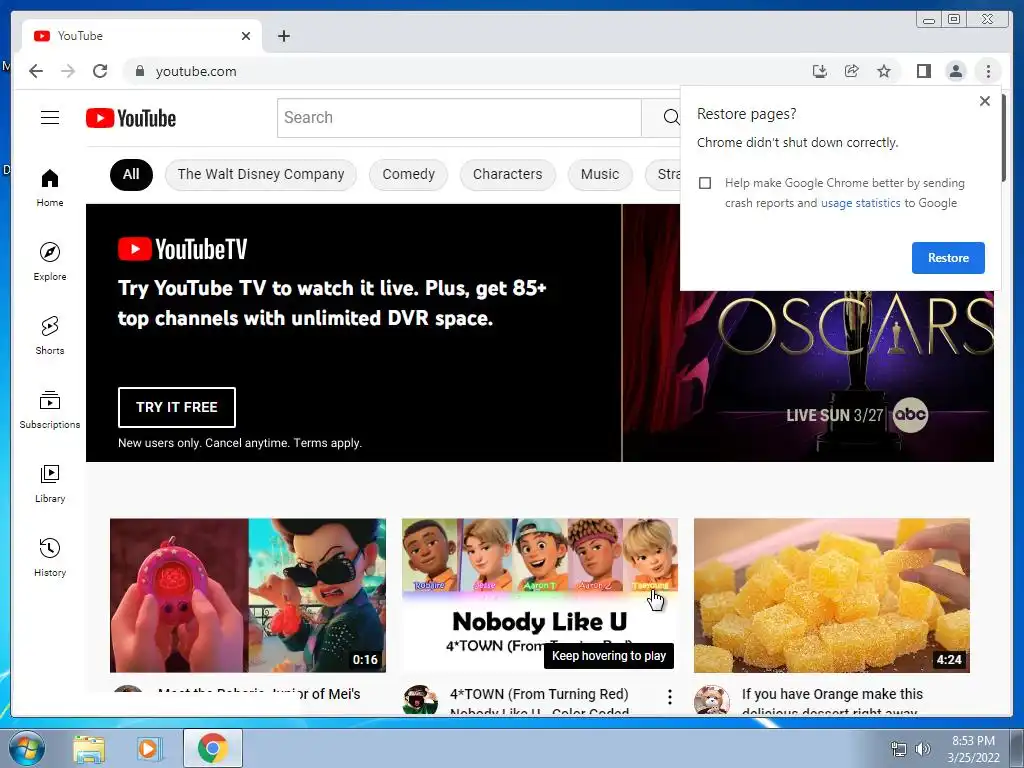The height and width of the screenshot is (768, 1024).
Task: Click the Chrome taskbar icon
Action: [x=212, y=748]
